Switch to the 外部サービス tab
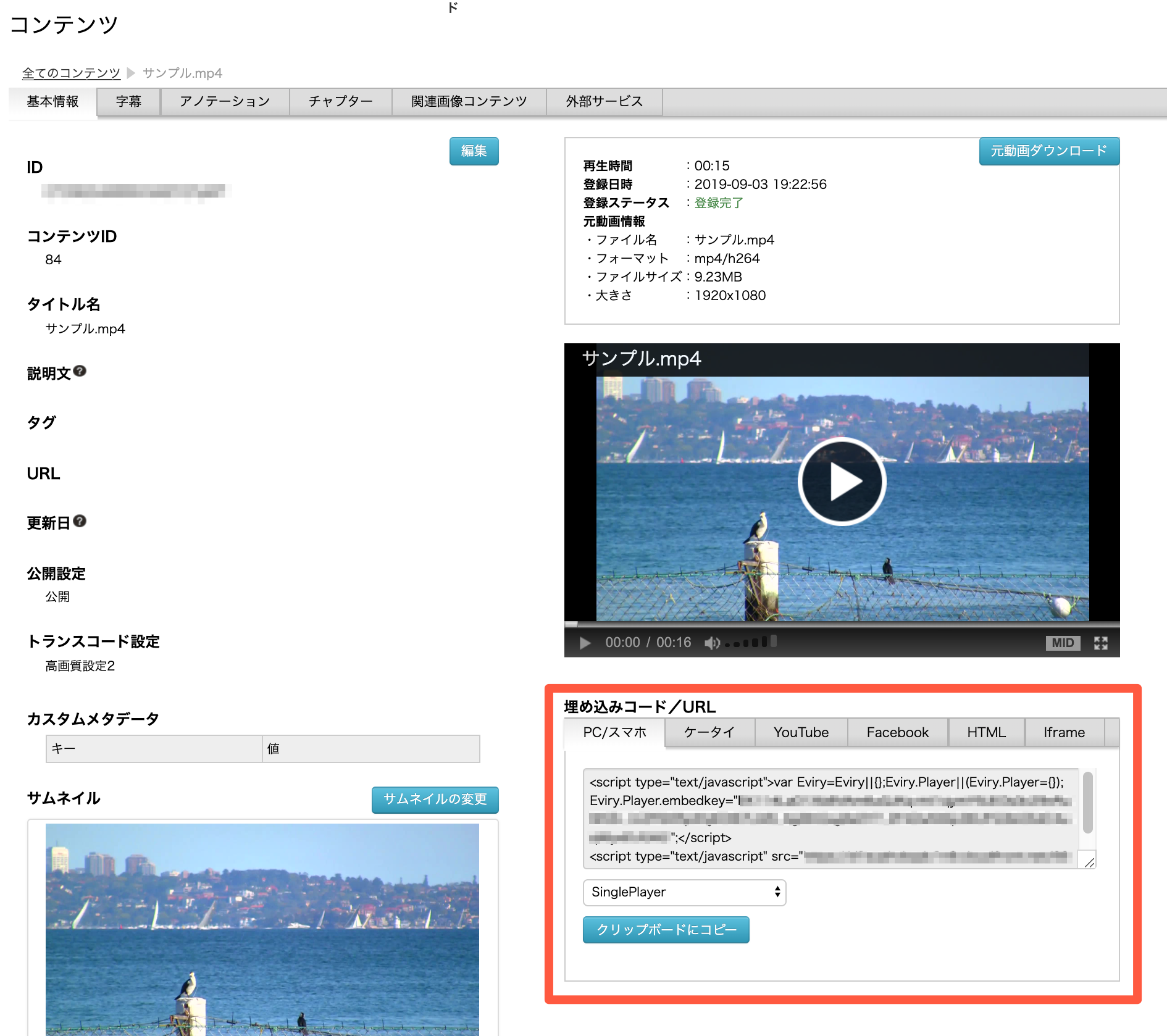The image size is (1167, 1036). tap(603, 101)
